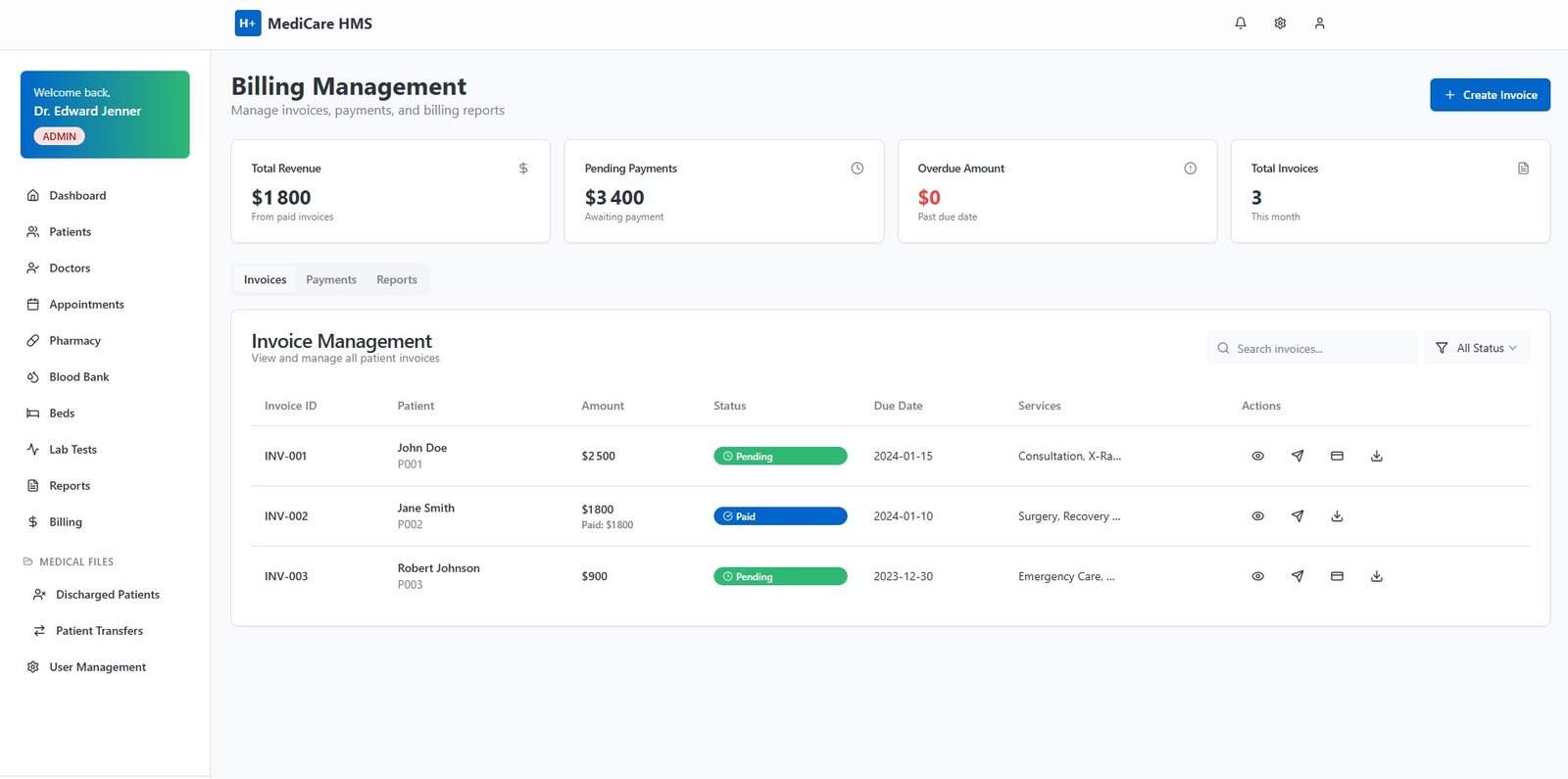
Task: Send invoice INV-002 via paper plane icon
Action: point(1298,516)
